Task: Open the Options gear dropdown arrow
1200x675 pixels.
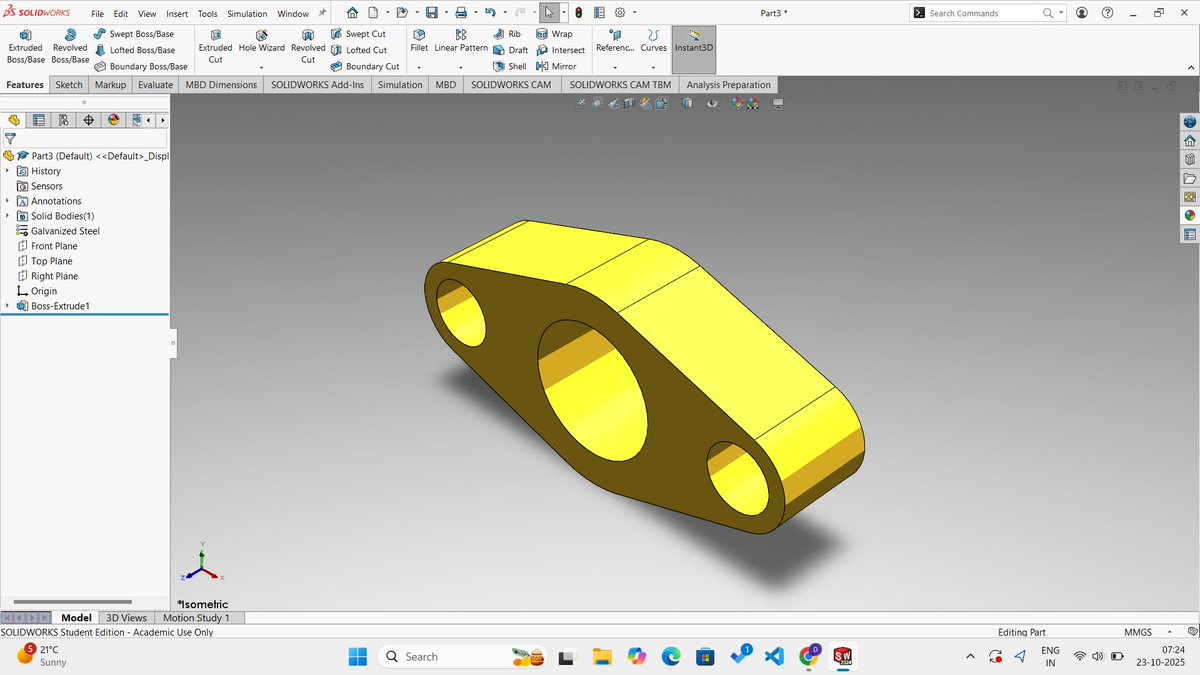Action: [x=635, y=13]
